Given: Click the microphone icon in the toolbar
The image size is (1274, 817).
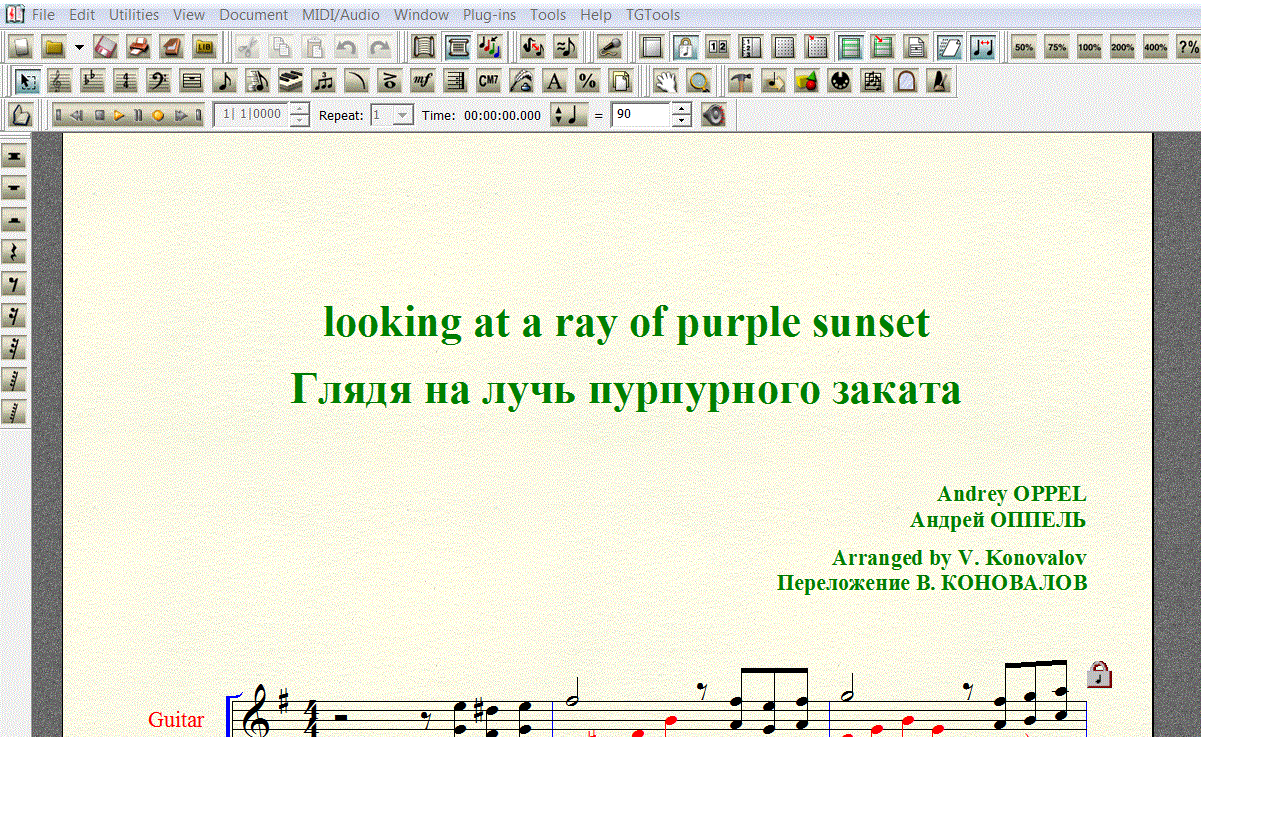Looking at the screenshot, I should coord(609,47).
